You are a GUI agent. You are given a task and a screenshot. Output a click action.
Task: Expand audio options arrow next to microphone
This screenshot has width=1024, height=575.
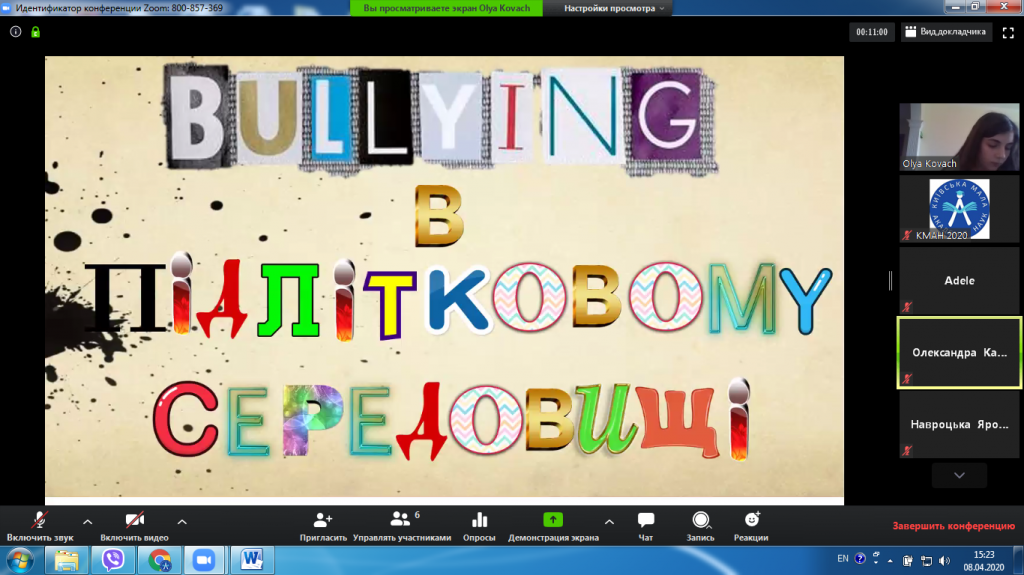pos(88,521)
